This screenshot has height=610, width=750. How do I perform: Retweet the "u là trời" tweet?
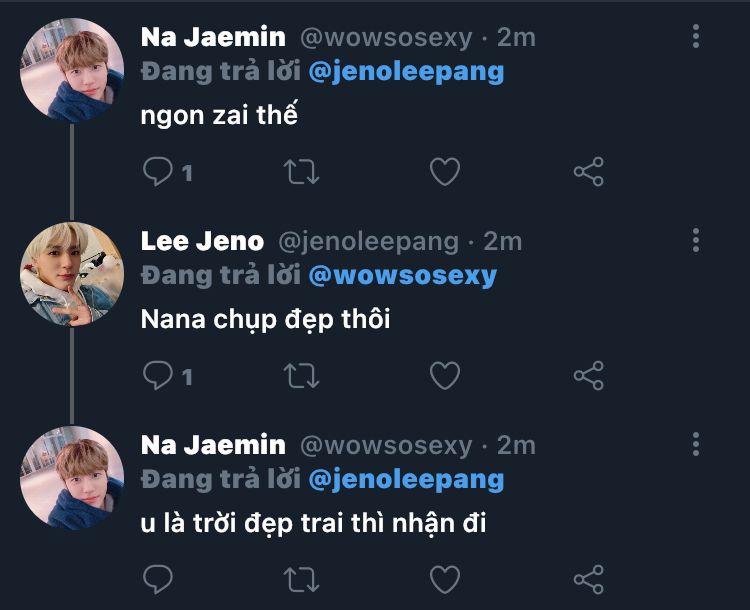(x=302, y=578)
